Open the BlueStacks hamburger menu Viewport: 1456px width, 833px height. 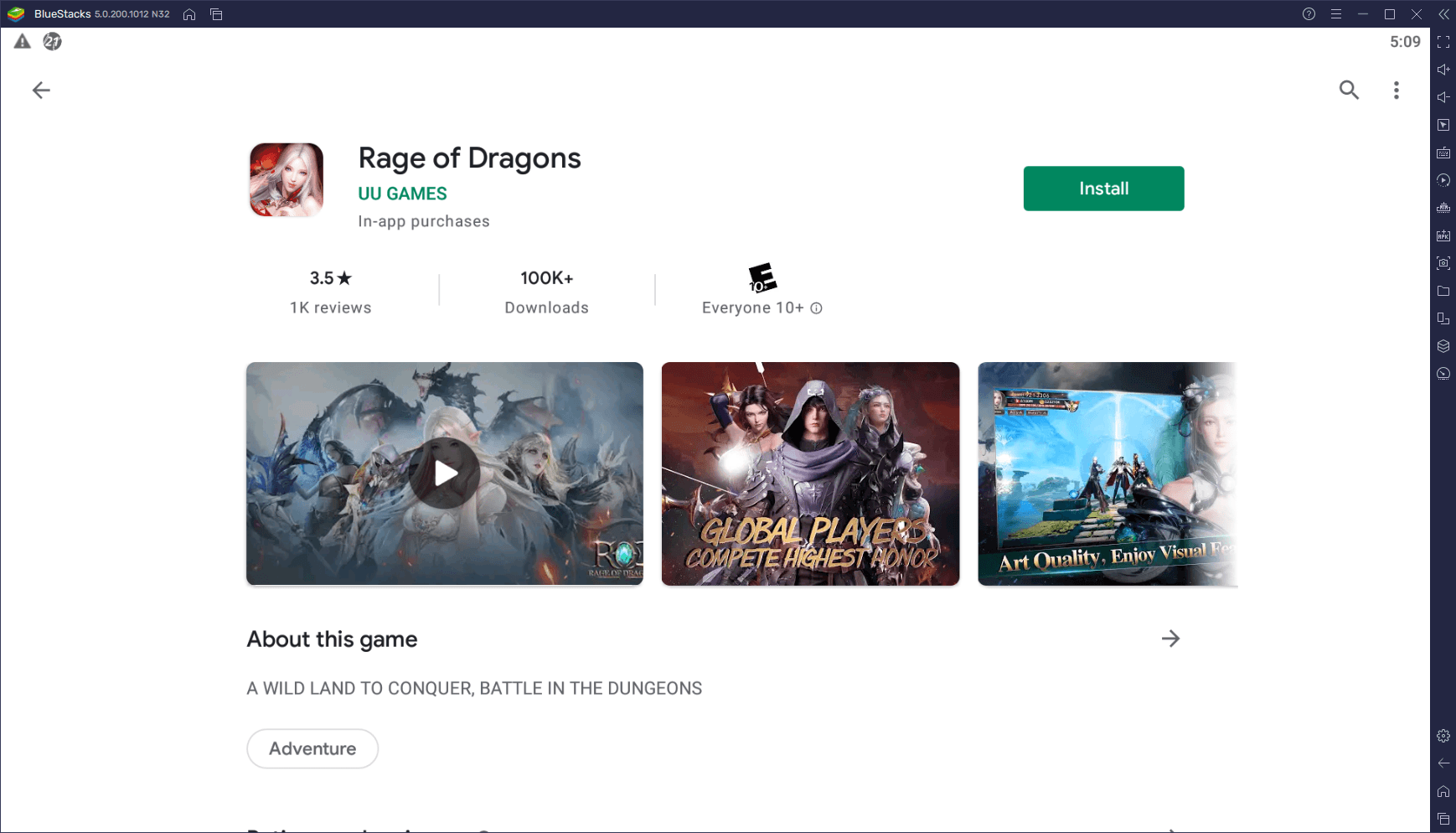click(1335, 13)
